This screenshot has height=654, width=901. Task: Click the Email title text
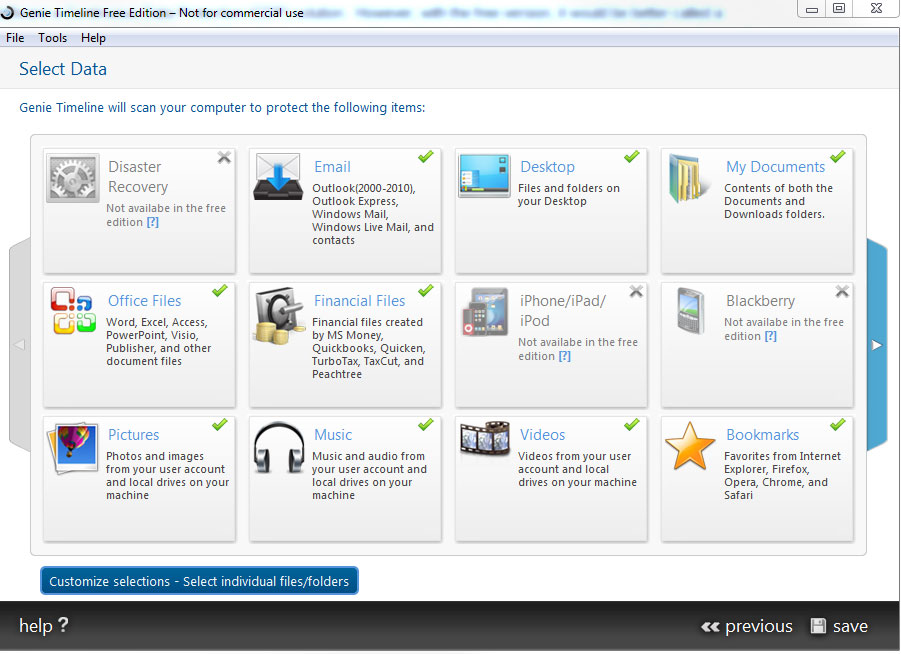click(332, 167)
